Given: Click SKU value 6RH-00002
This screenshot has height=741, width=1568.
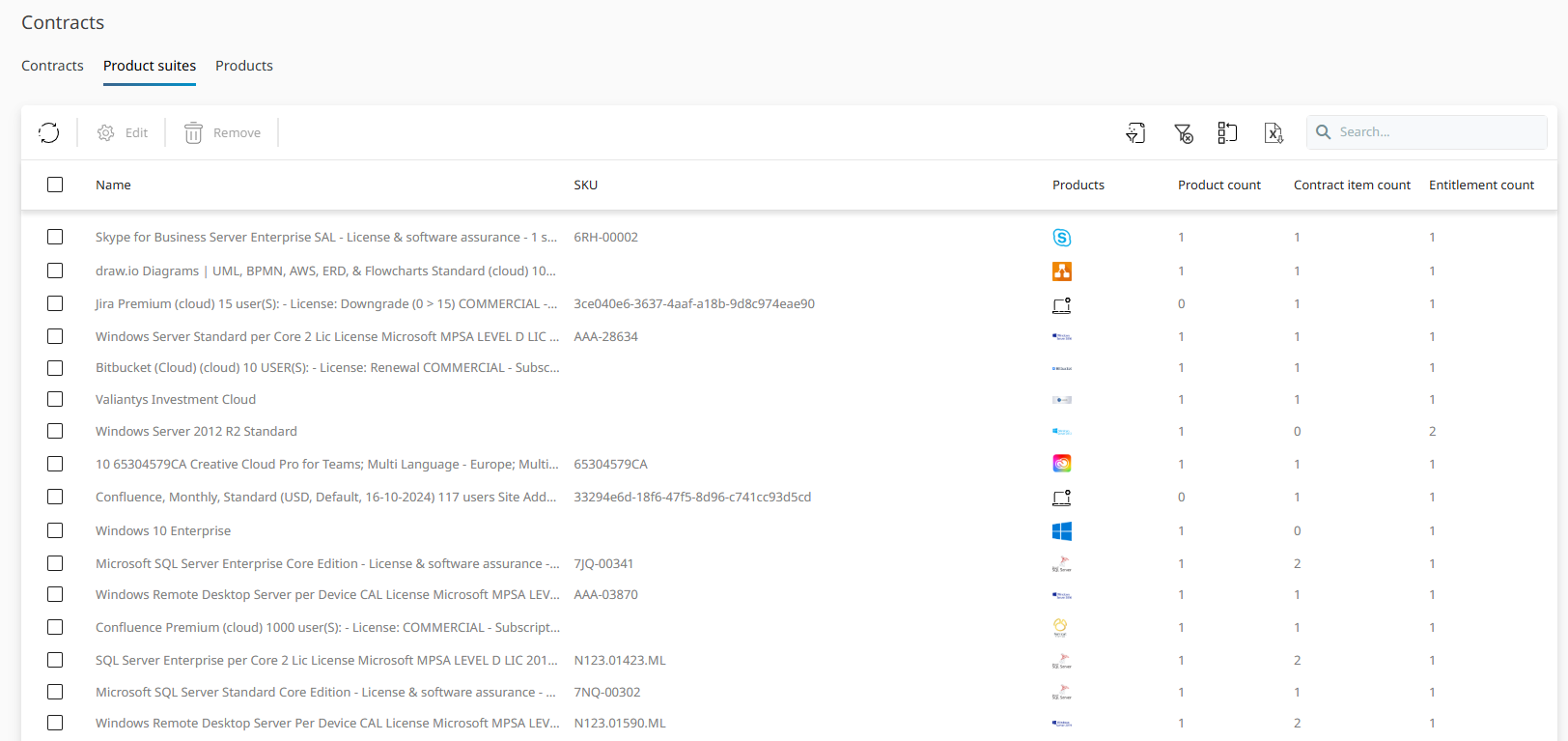Looking at the screenshot, I should coord(605,237).
